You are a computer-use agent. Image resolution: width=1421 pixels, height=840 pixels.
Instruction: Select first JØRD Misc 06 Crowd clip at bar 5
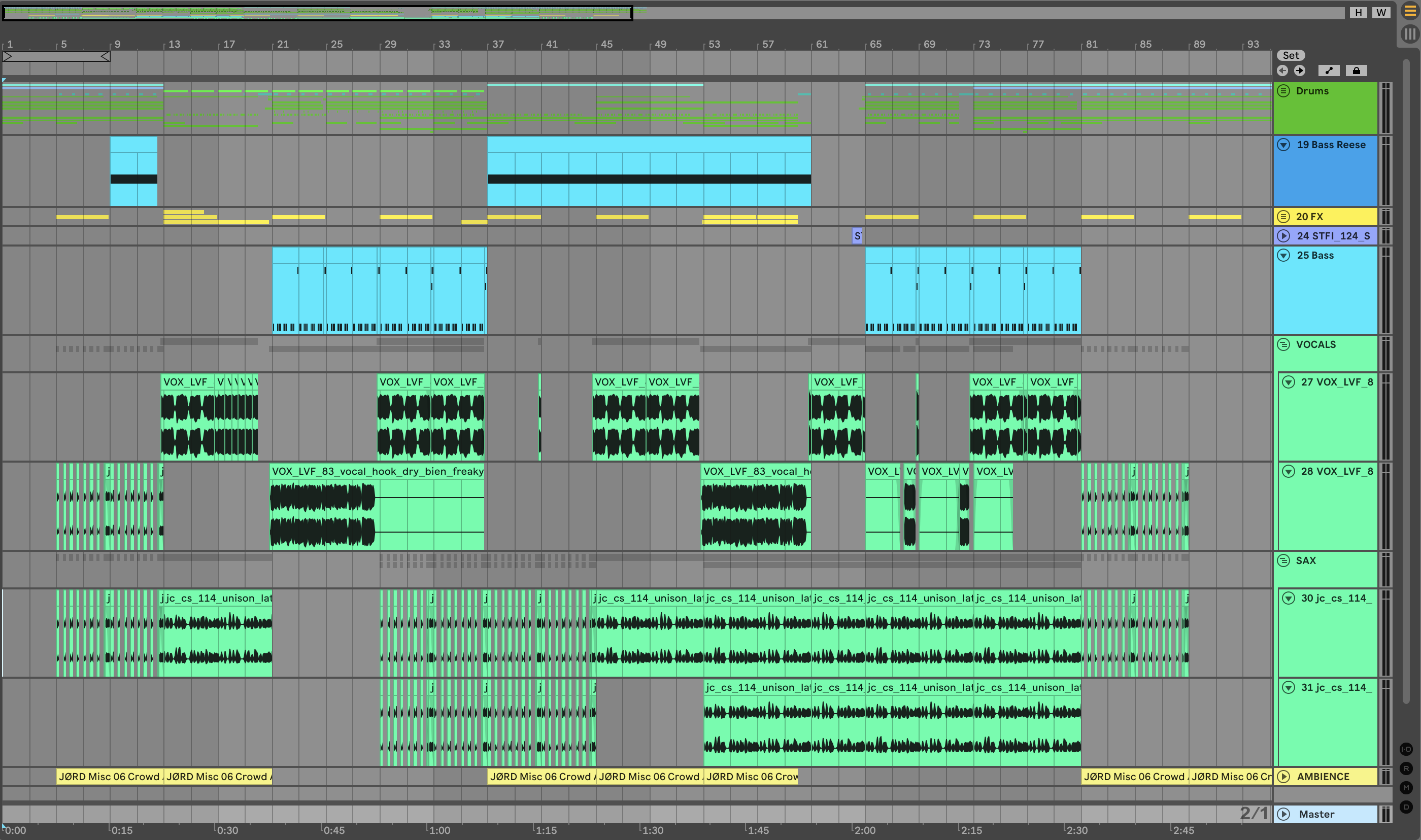[110, 777]
